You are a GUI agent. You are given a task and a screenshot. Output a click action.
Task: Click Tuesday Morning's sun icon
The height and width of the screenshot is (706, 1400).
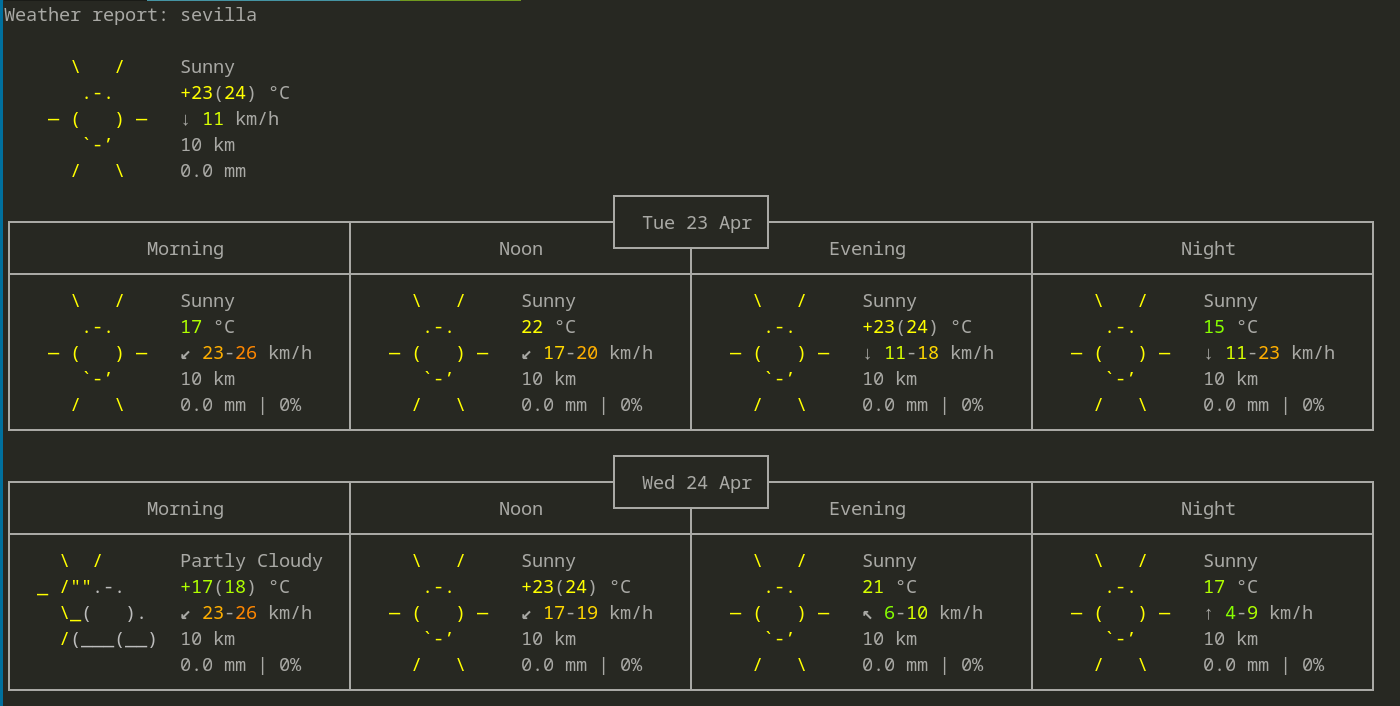[x=98, y=353]
